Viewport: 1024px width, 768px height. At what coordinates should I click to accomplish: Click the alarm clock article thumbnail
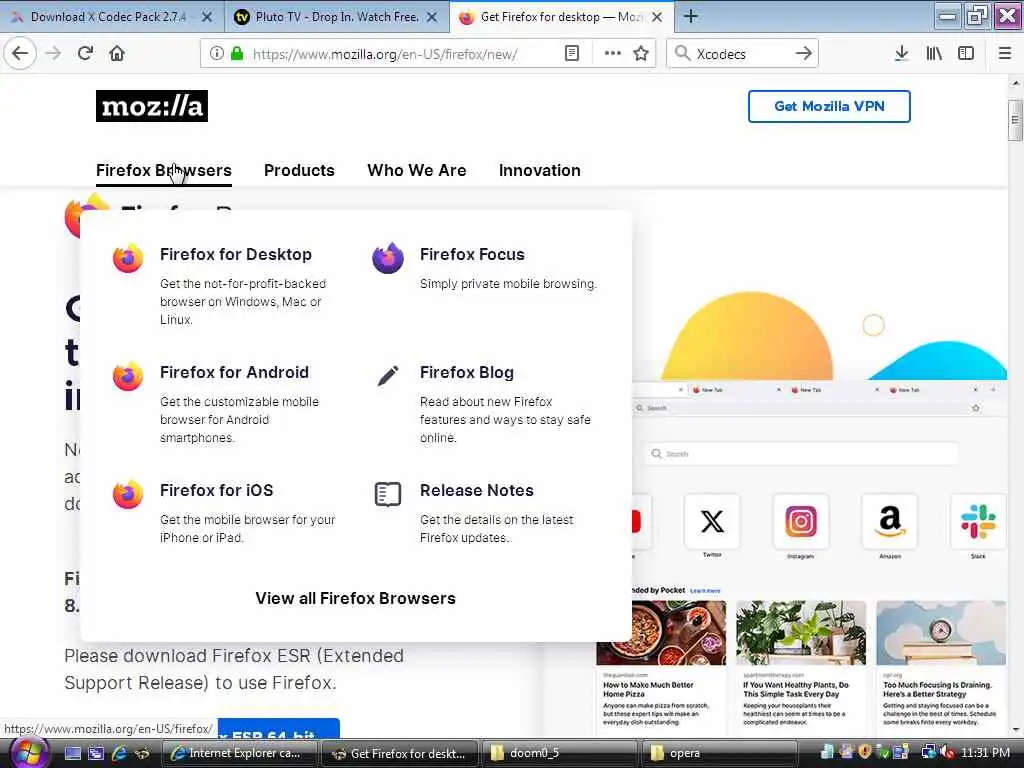940,633
